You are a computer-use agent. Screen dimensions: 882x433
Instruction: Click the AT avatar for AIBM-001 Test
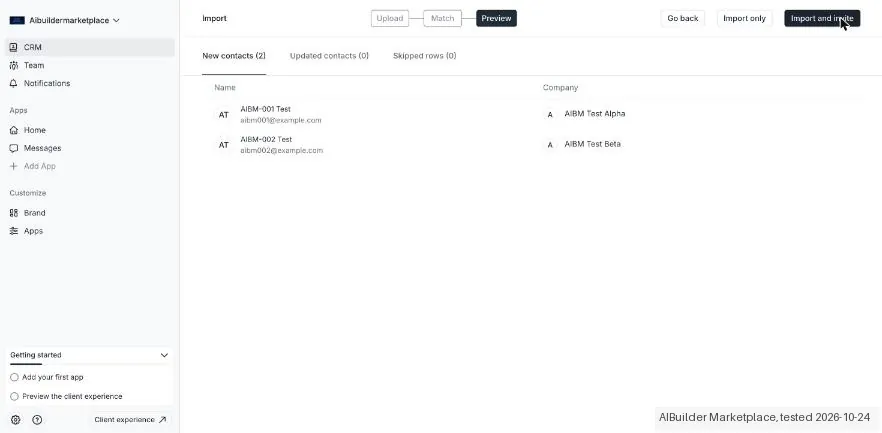pyautogui.click(x=224, y=115)
